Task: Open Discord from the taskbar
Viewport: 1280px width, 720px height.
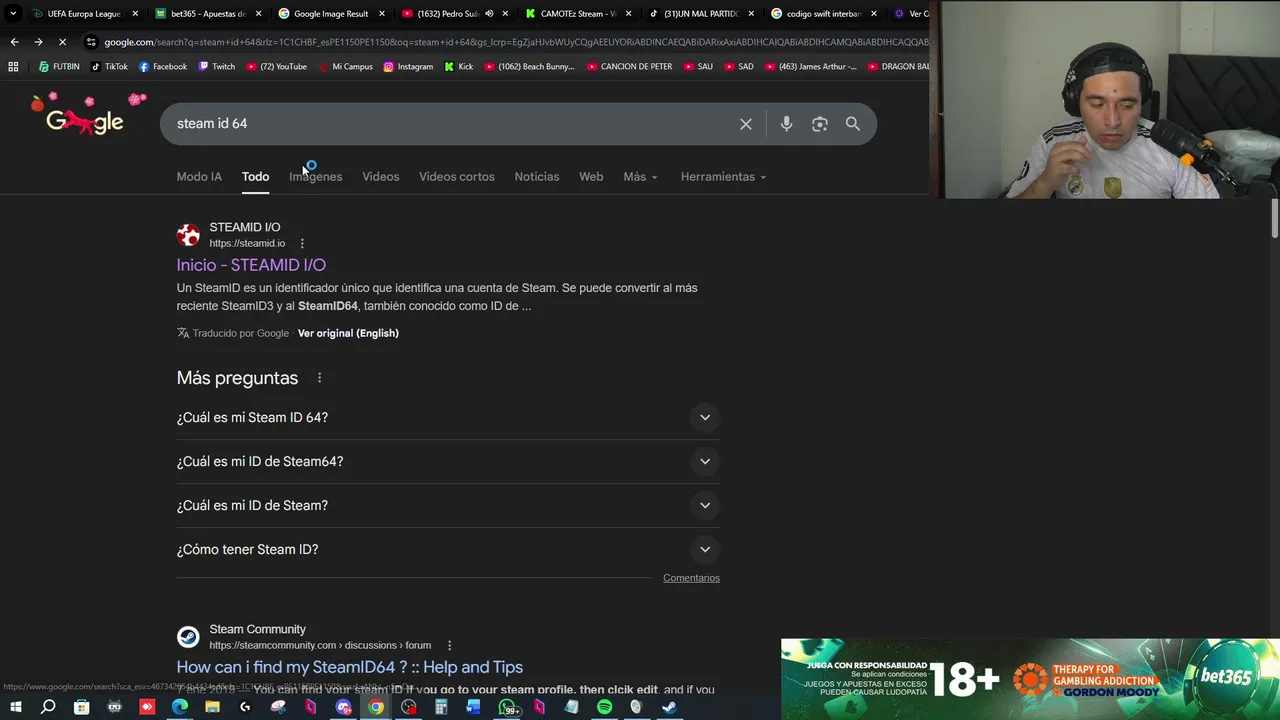Action: 343,707
